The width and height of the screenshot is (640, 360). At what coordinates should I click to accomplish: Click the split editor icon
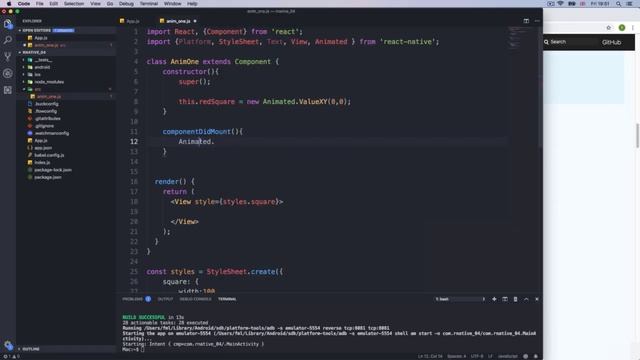(x=526, y=21)
